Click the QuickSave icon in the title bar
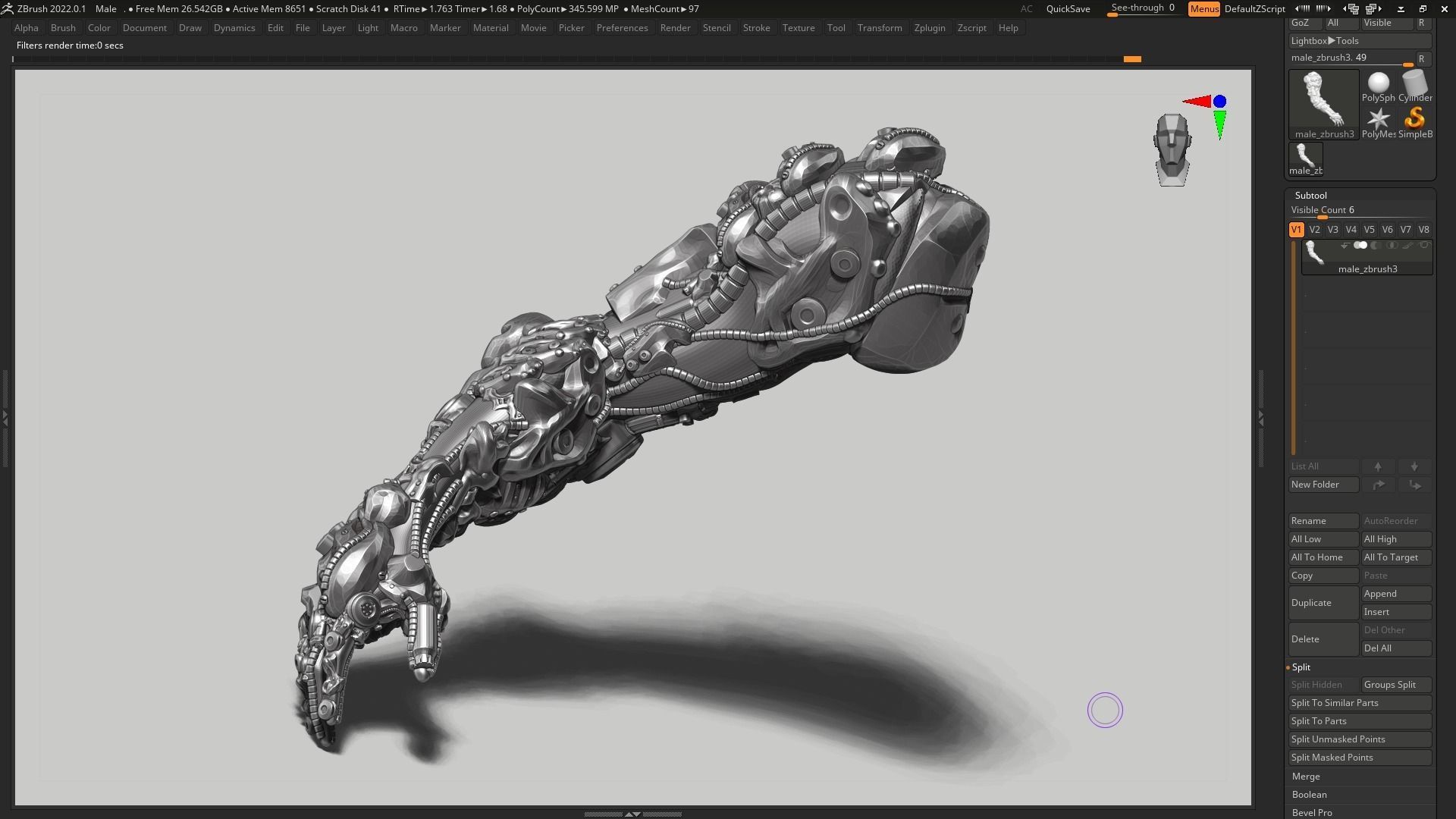This screenshot has height=819, width=1456. point(1068,8)
